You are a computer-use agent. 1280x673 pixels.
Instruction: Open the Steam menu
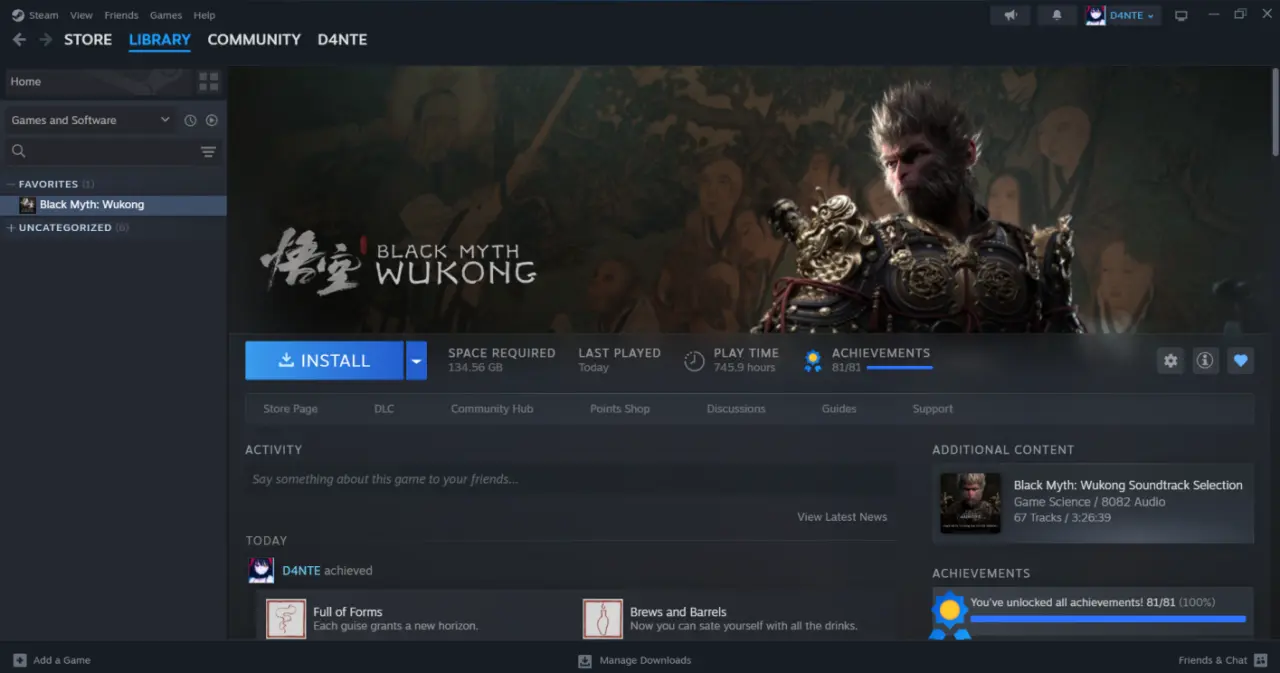point(43,15)
